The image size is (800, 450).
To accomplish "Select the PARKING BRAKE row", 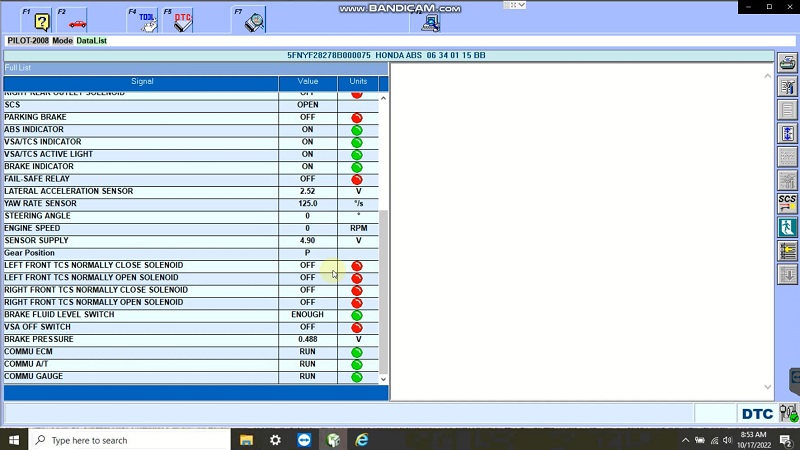I will [x=191, y=117].
